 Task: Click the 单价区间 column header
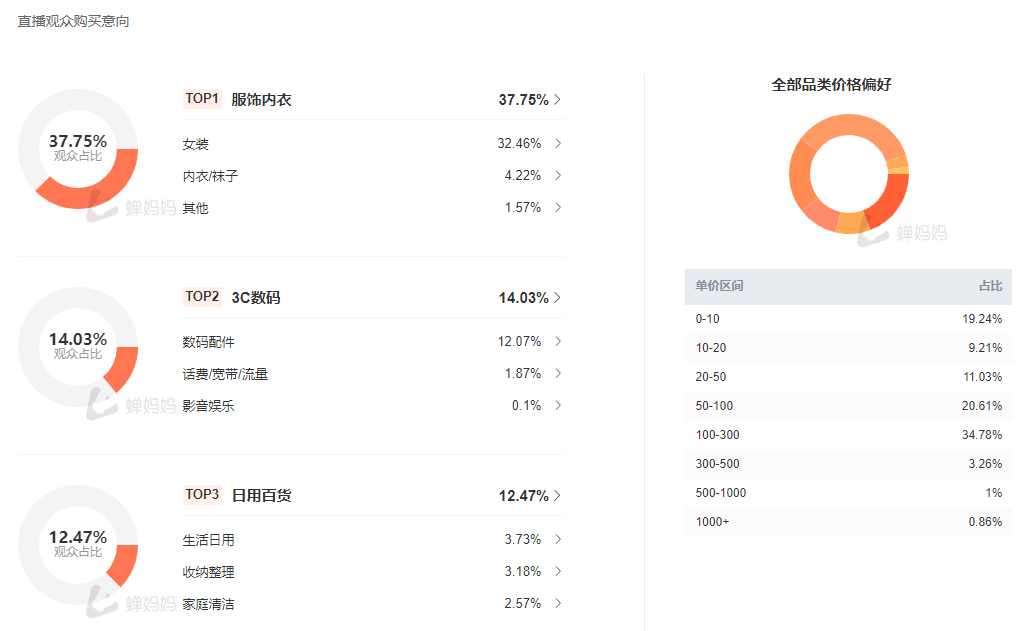coord(720,286)
